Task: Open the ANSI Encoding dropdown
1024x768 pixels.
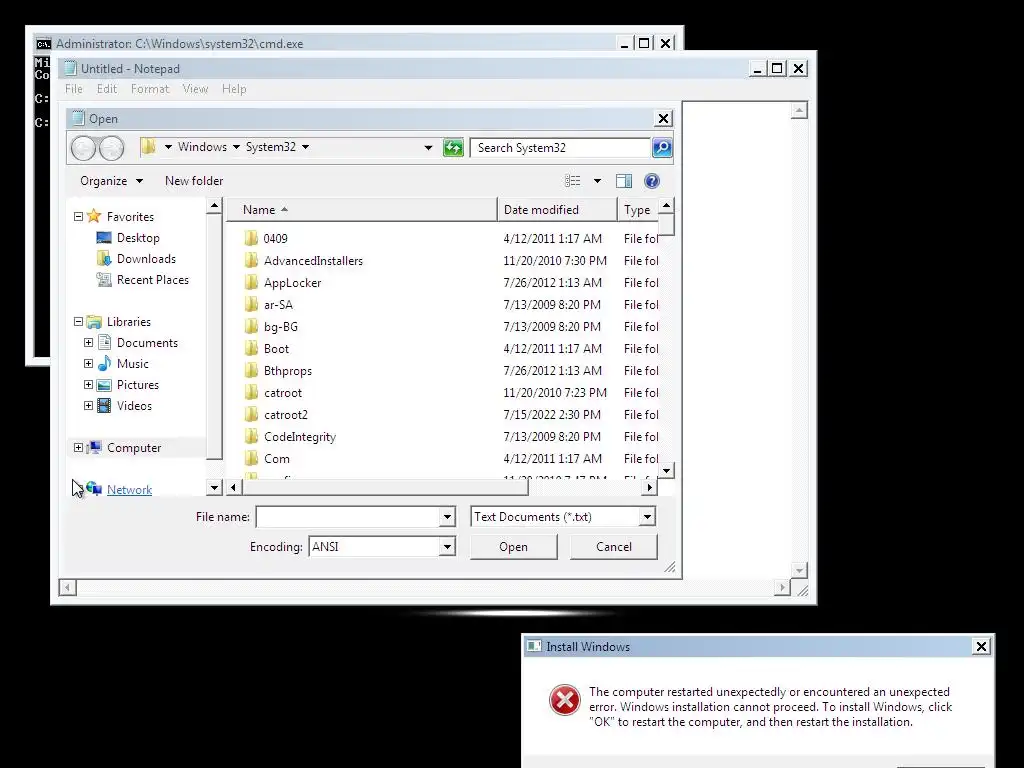Action: coord(447,547)
